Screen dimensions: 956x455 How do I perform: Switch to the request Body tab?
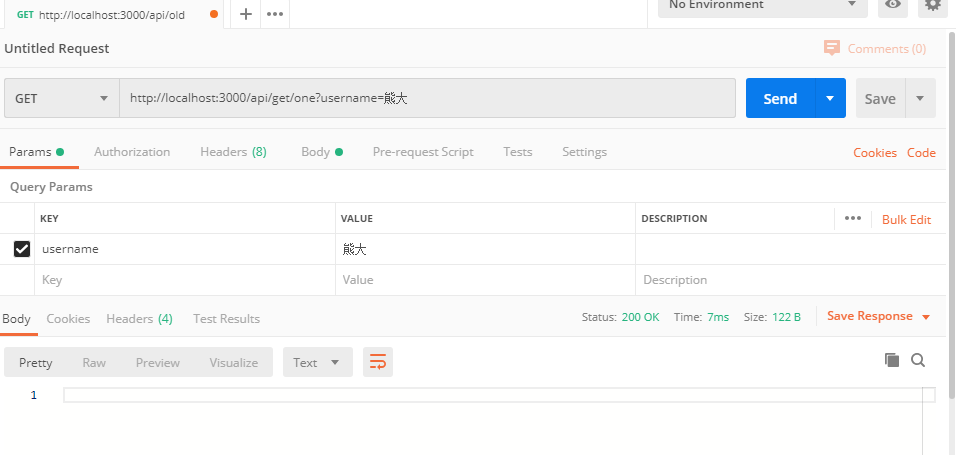pos(322,152)
